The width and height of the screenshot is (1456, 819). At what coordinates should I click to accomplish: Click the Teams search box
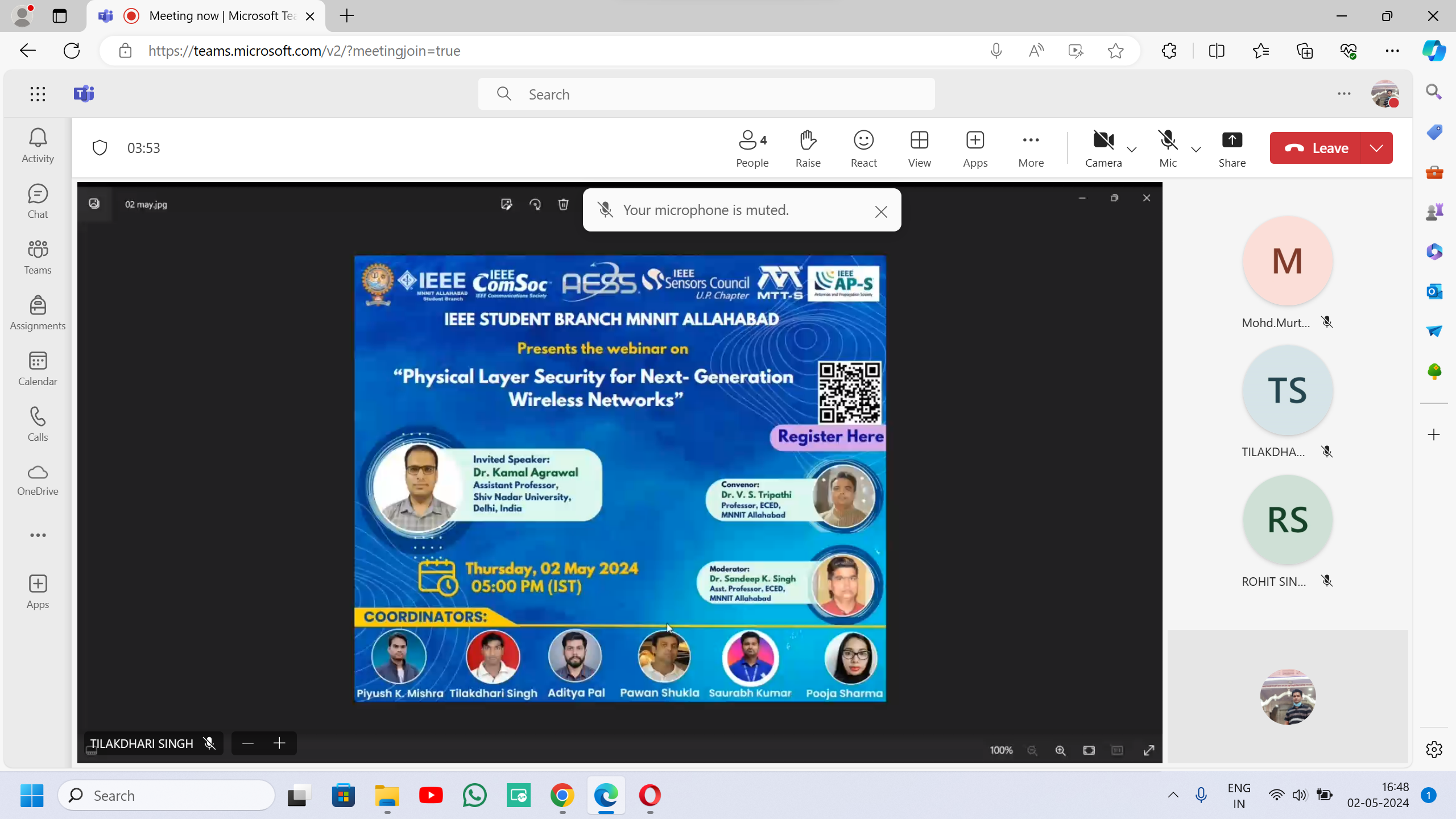pyautogui.click(x=705, y=94)
